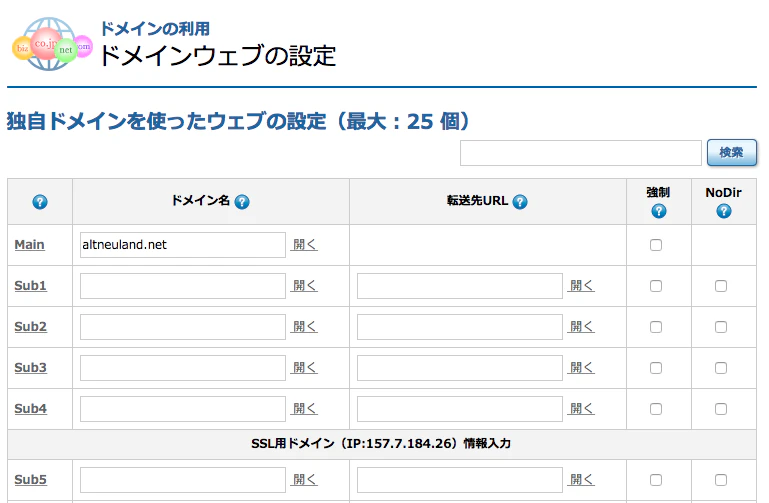Click the help icon beside 転送先URL header
769x503 pixels.
coord(520,201)
